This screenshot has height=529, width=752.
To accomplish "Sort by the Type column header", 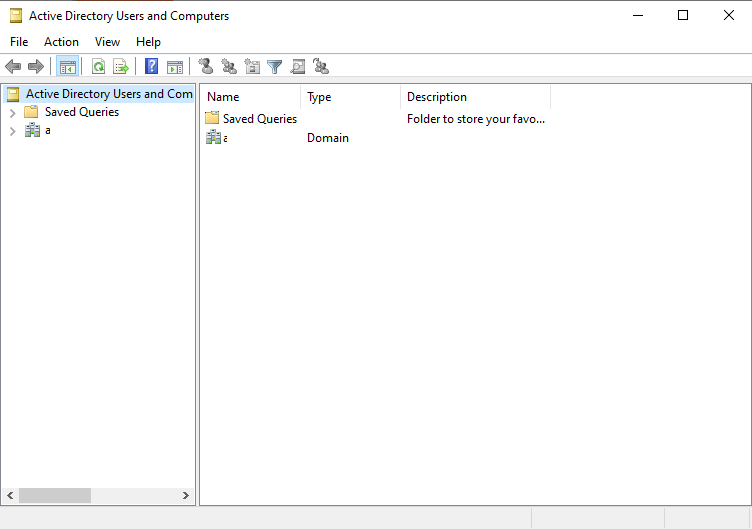I will click(350, 97).
